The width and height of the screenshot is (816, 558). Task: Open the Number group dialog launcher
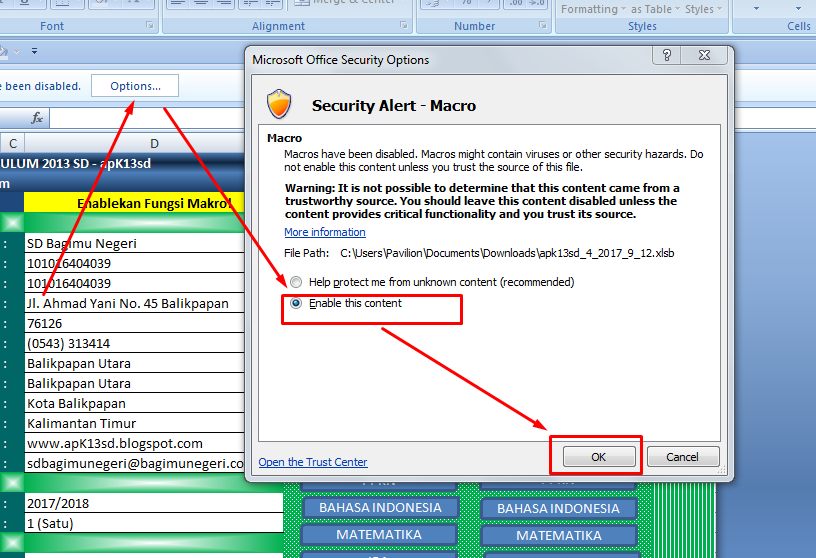[x=542, y=25]
